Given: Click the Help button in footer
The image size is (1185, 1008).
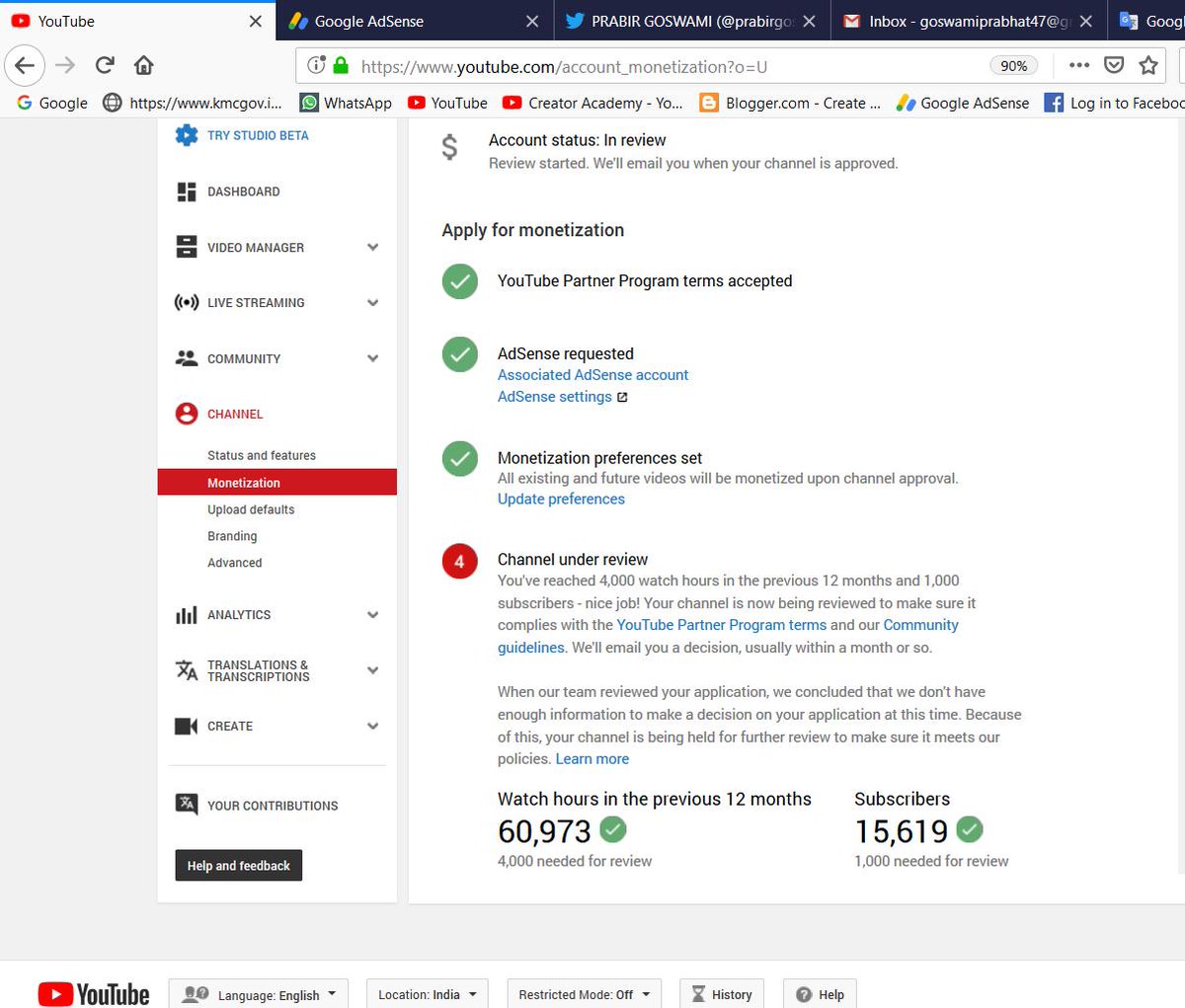Looking at the screenshot, I should coord(821,994).
